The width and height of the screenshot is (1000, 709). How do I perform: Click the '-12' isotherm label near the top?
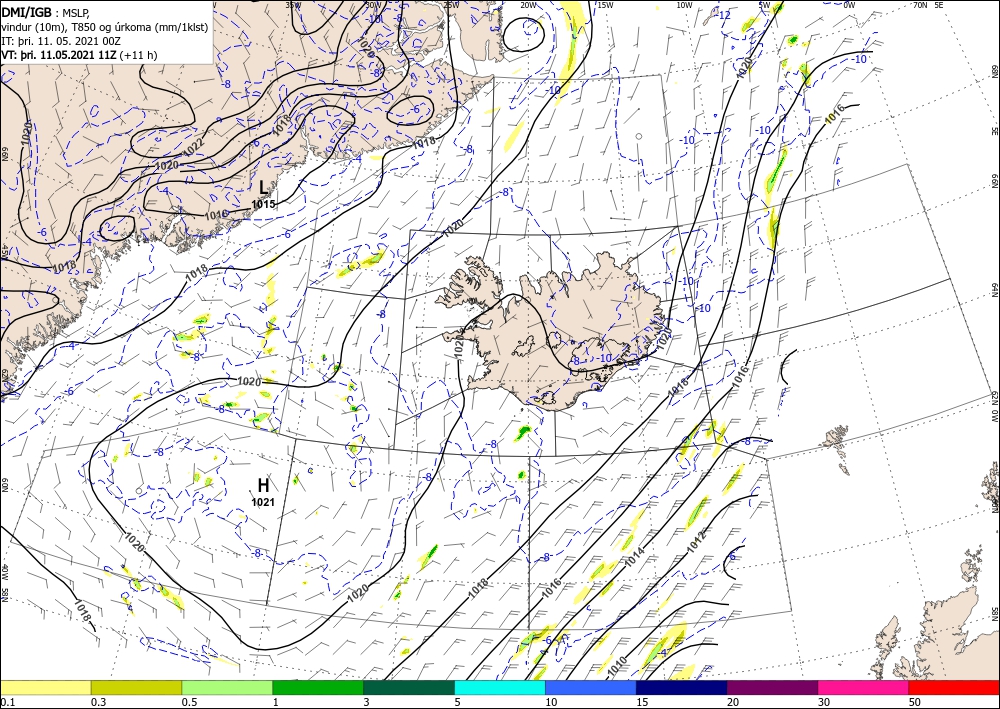723,15
